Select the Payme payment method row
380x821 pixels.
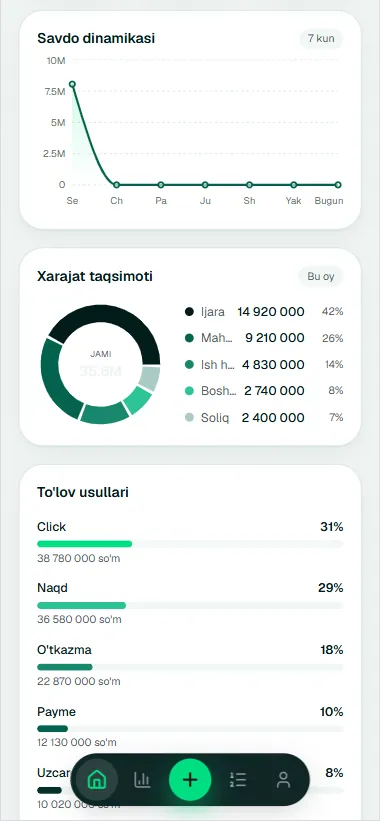click(x=190, y=727)
